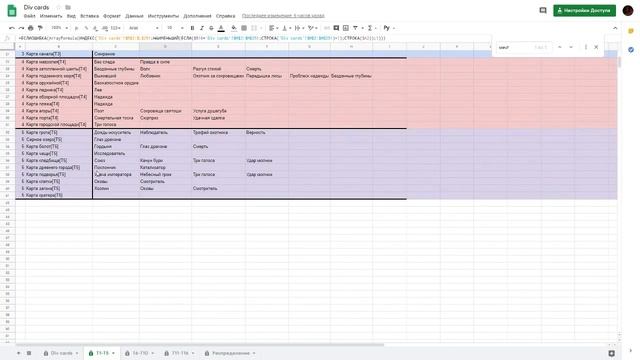Add a new sheet
Viewport: 640px width, 360px height.
point(18,353)
